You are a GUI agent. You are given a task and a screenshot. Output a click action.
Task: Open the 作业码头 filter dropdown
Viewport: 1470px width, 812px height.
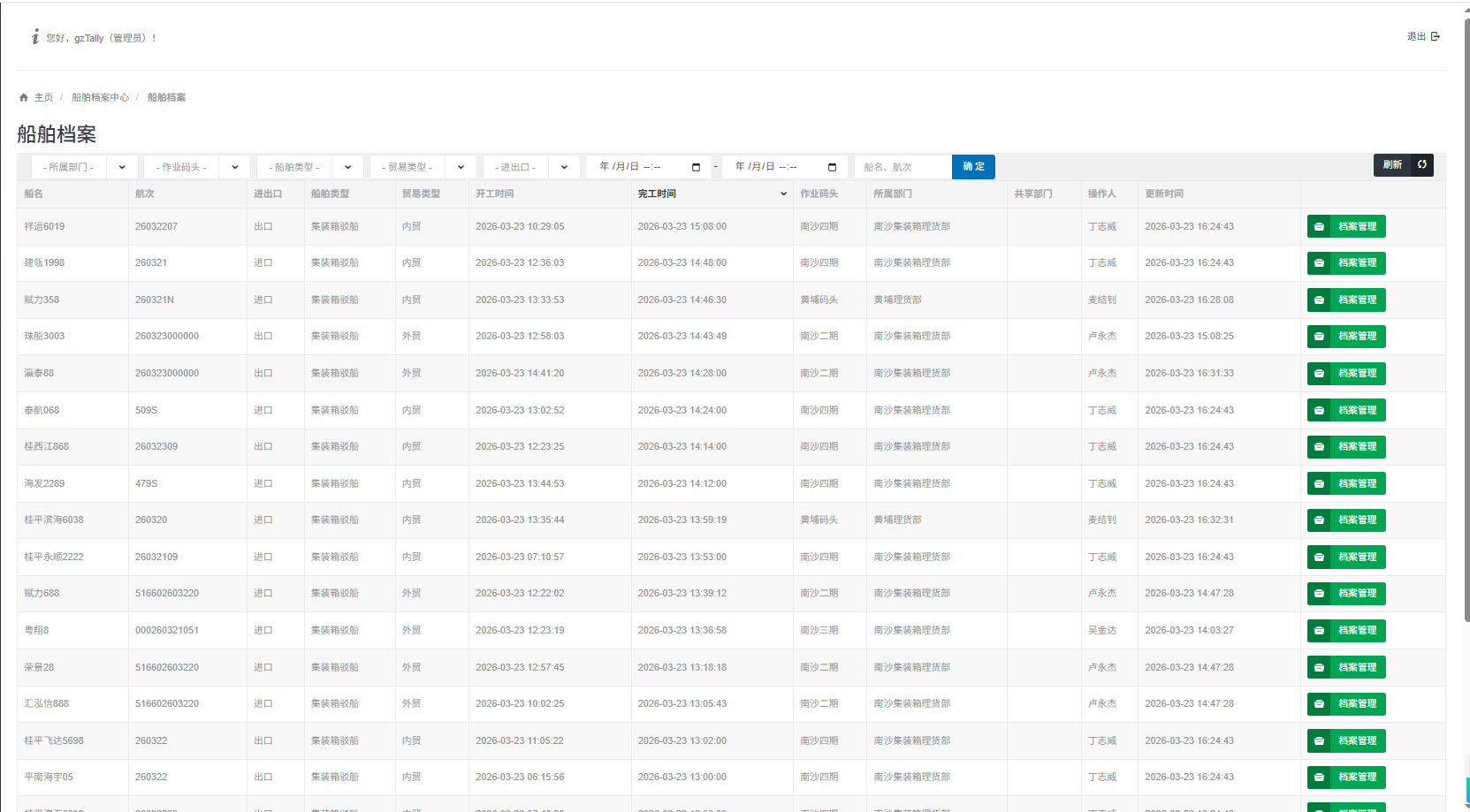[235, 167]
